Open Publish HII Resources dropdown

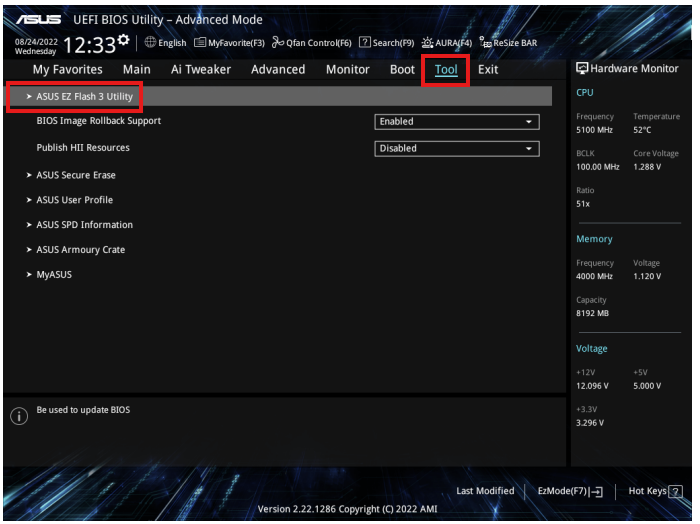click(x=457, y=149)
